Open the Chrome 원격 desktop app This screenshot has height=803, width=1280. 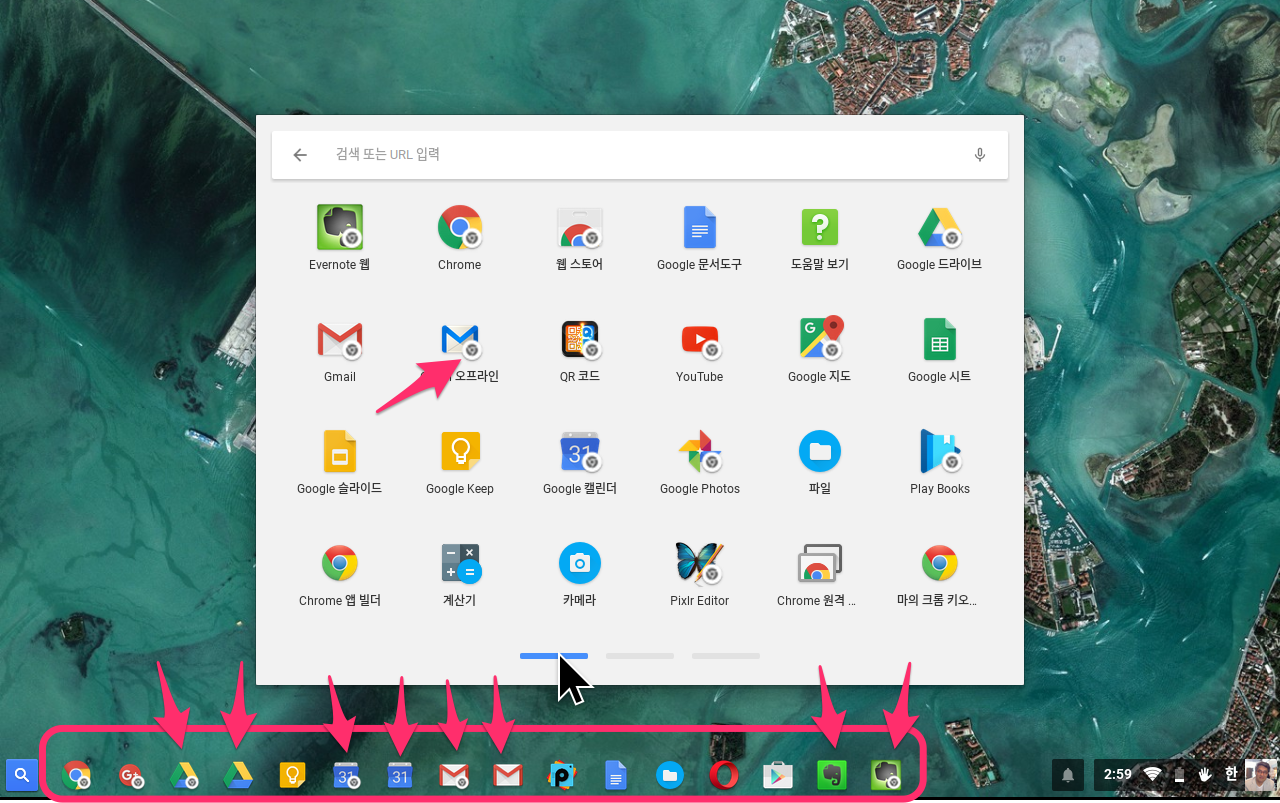(x=820, y=574)
